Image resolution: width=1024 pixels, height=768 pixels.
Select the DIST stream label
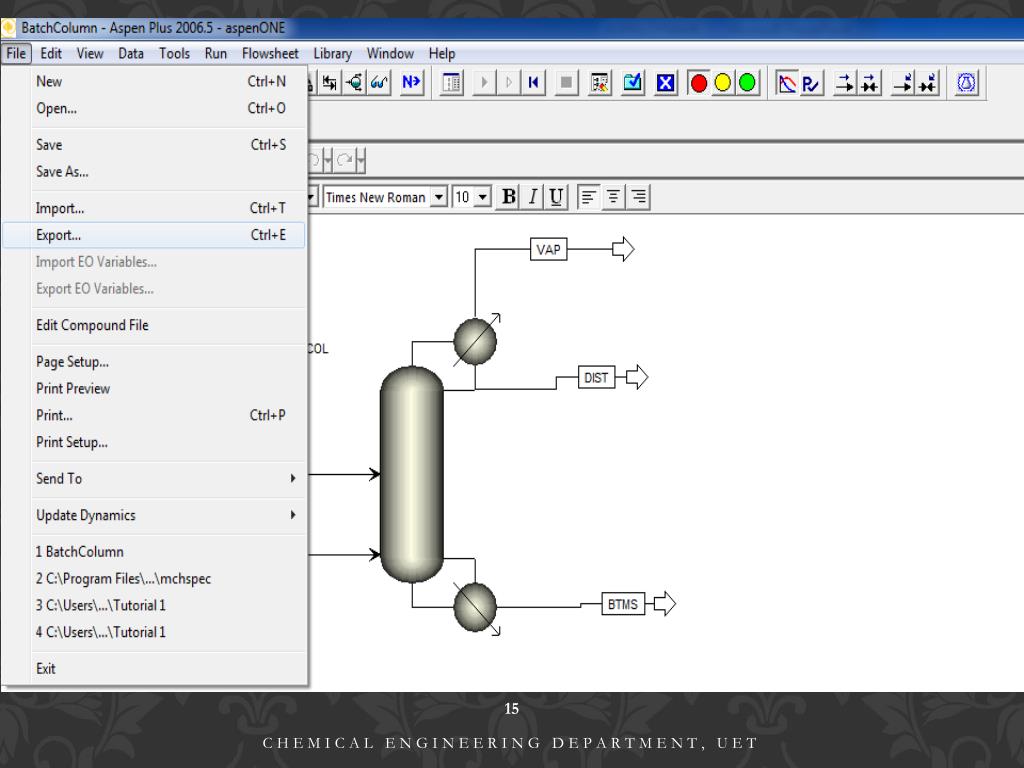[596, 377]
